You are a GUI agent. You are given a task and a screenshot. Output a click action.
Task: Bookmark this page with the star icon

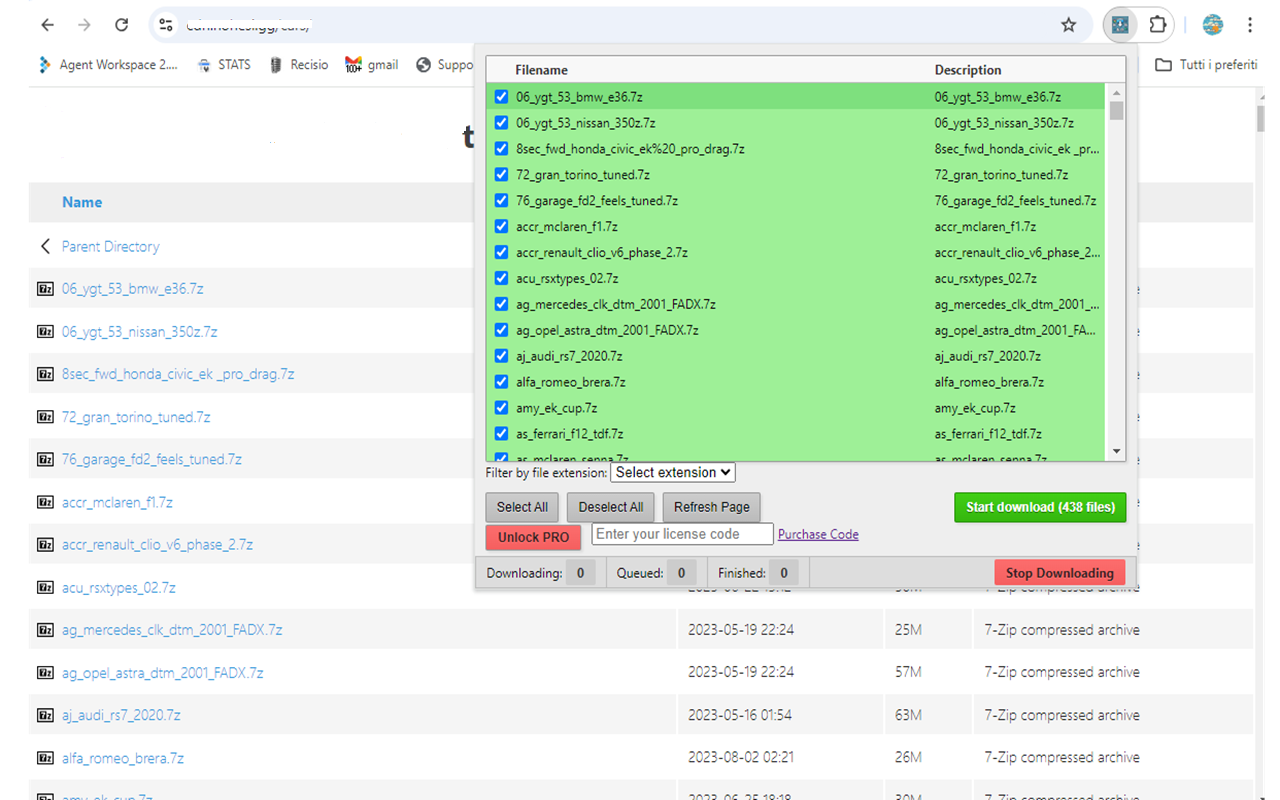point(1069,25)
